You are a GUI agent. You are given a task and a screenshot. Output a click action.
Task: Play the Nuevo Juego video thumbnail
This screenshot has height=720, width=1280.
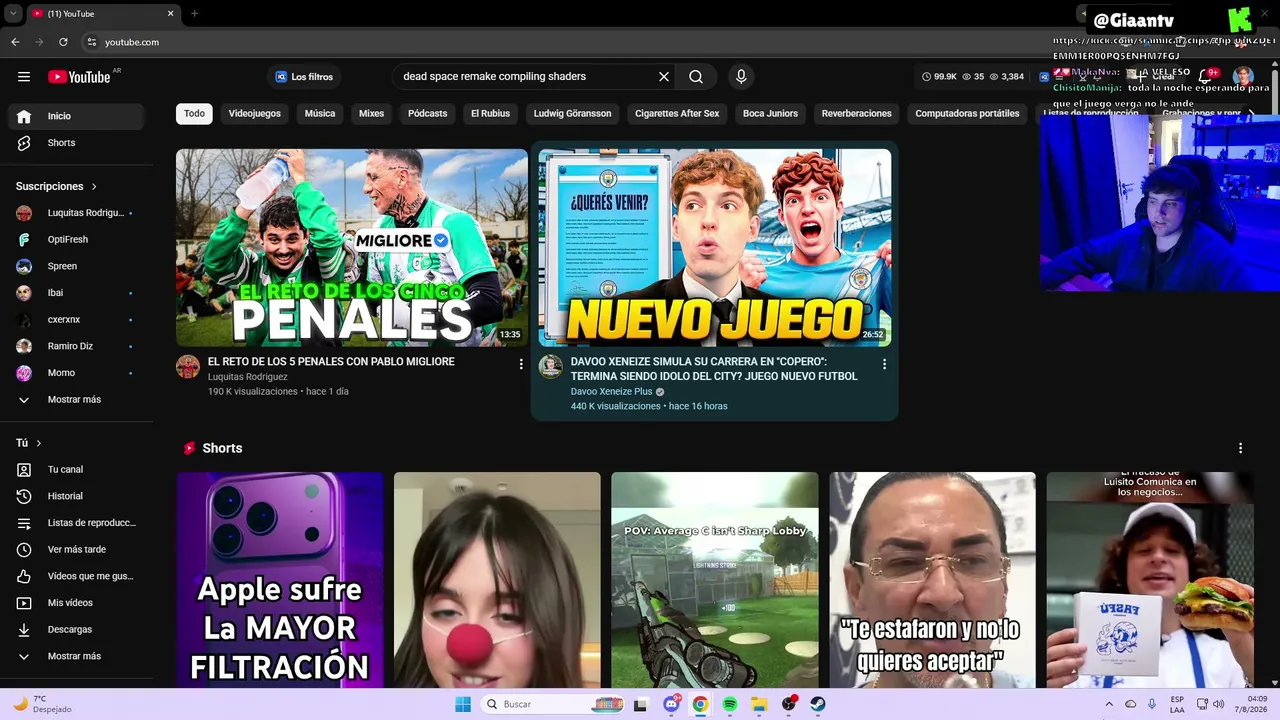pos(715,248)
